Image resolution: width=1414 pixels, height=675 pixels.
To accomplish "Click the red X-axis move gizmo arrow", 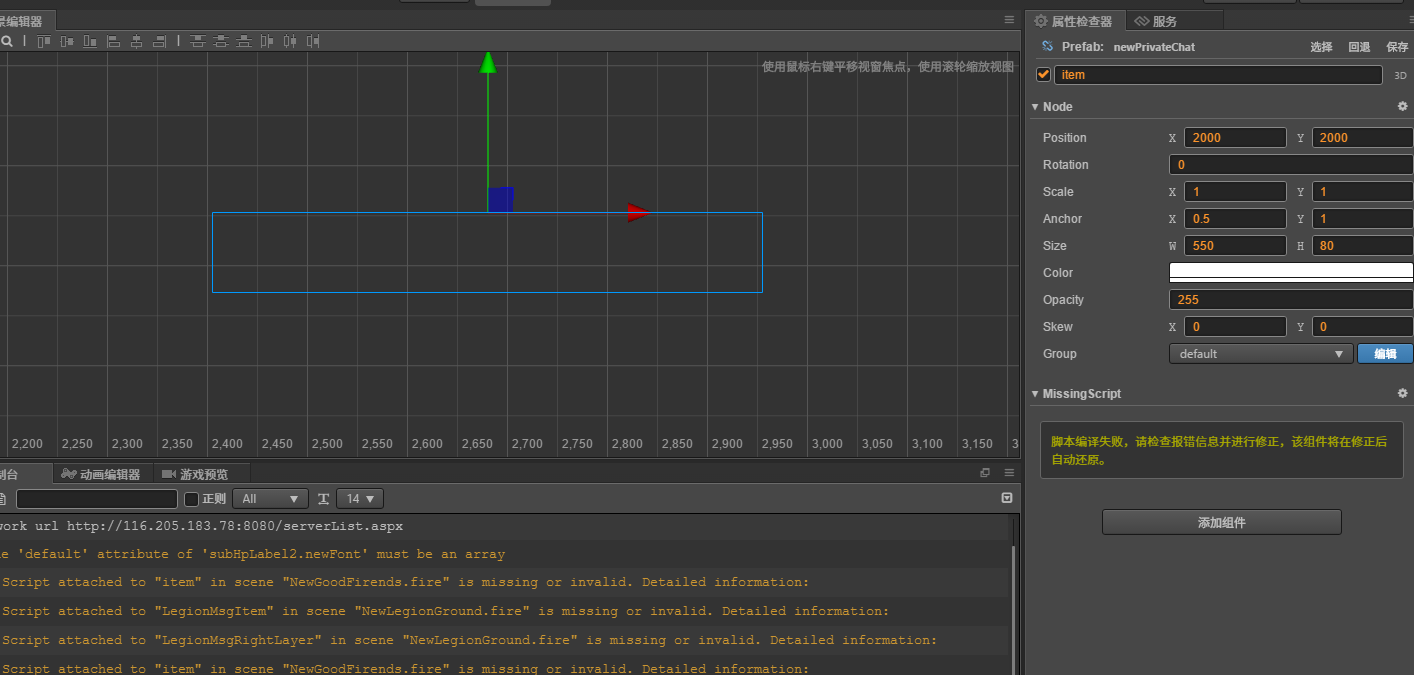I will tap(637, 212).
